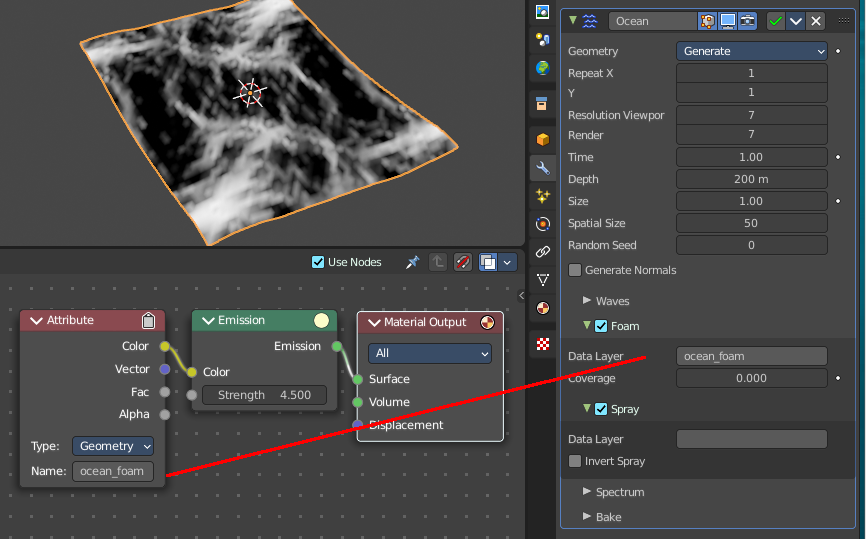The image size is (866, 539).
Task: Click the Material Output node icon
Action: pyautogui.click(x=487, y=323)
